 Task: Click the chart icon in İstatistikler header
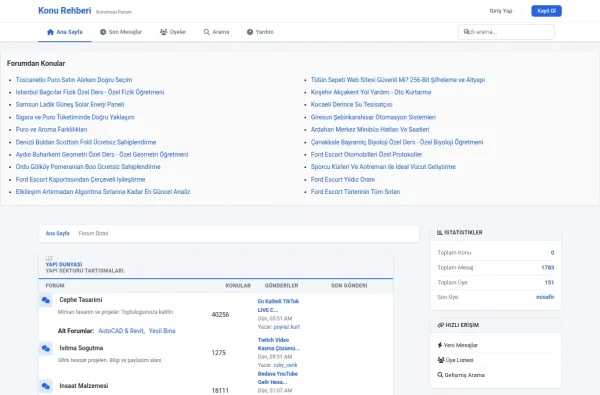[x=440, y=232]
